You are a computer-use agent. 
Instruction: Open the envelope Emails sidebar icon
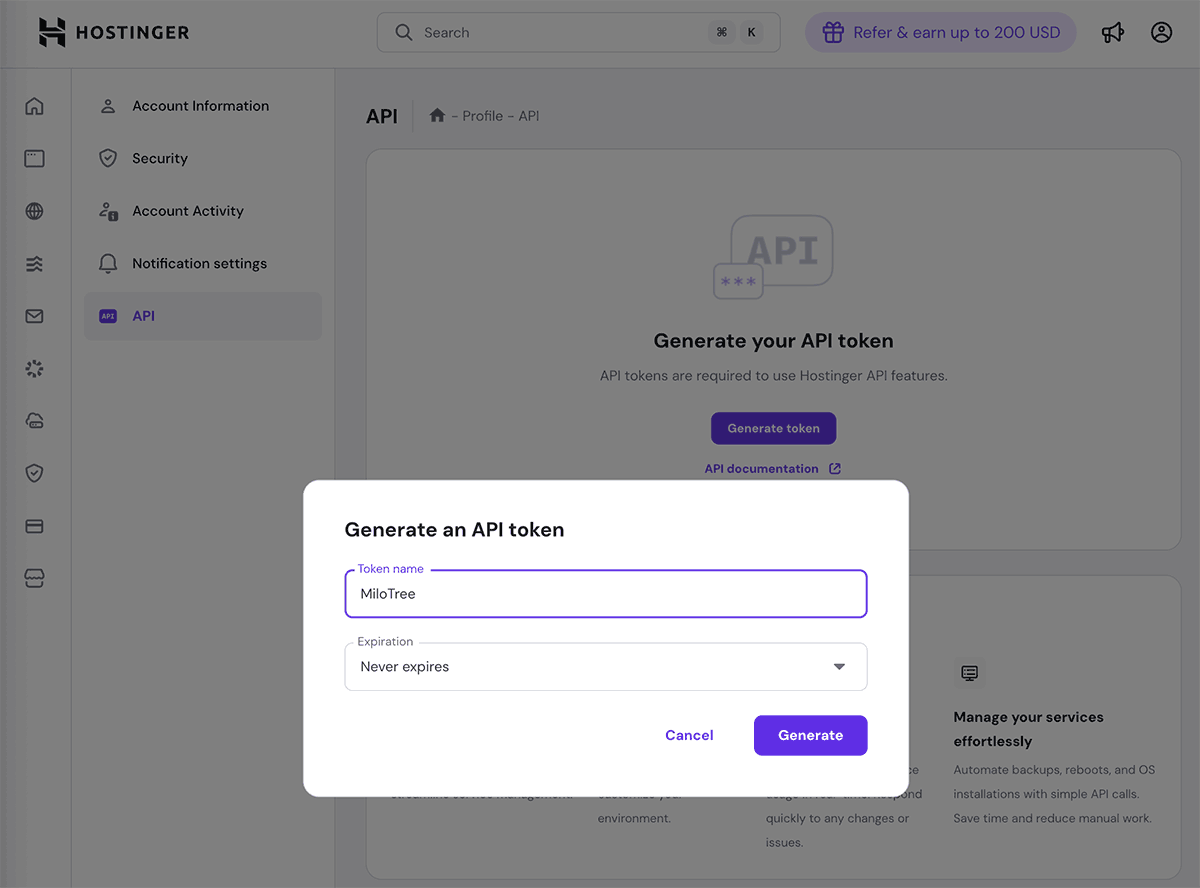tap(35, 316)
